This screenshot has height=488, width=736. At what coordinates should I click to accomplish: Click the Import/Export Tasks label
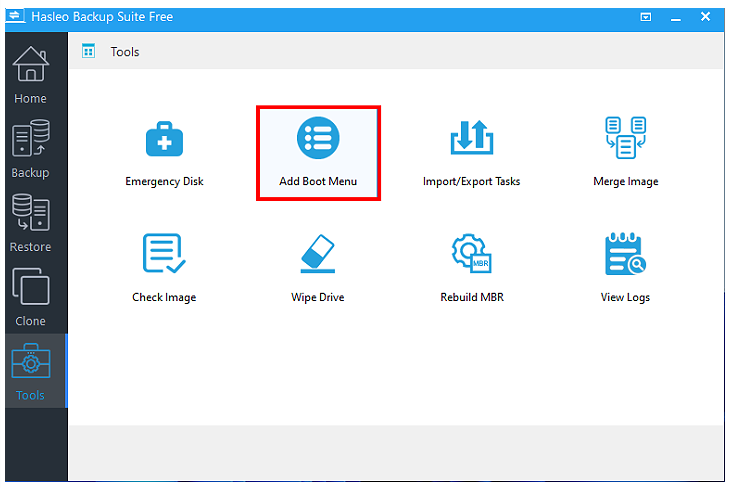(x=471, y=182)
